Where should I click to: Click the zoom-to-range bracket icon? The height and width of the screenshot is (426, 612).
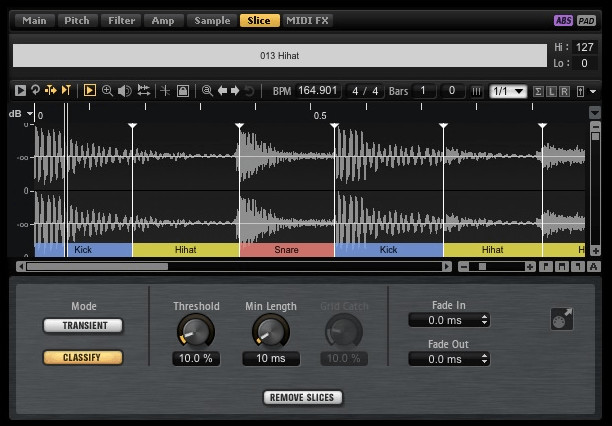(x=562, y=267)
